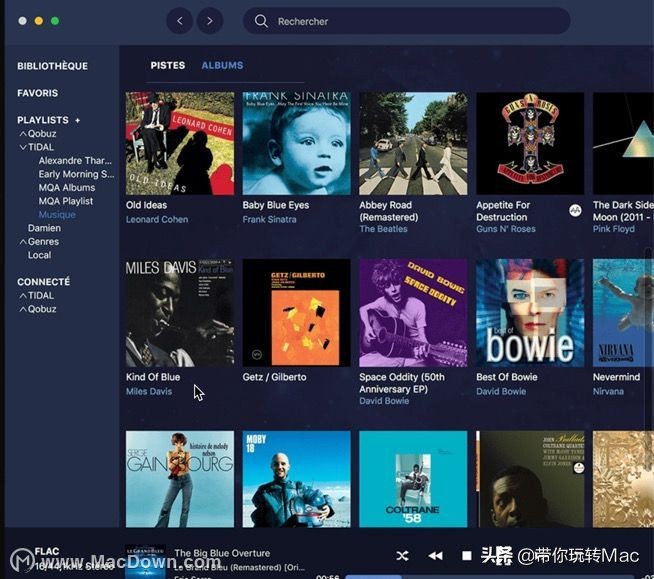654x579 pixels.
Task: Click Pink Floyd artist link
Action: [614, 229]
